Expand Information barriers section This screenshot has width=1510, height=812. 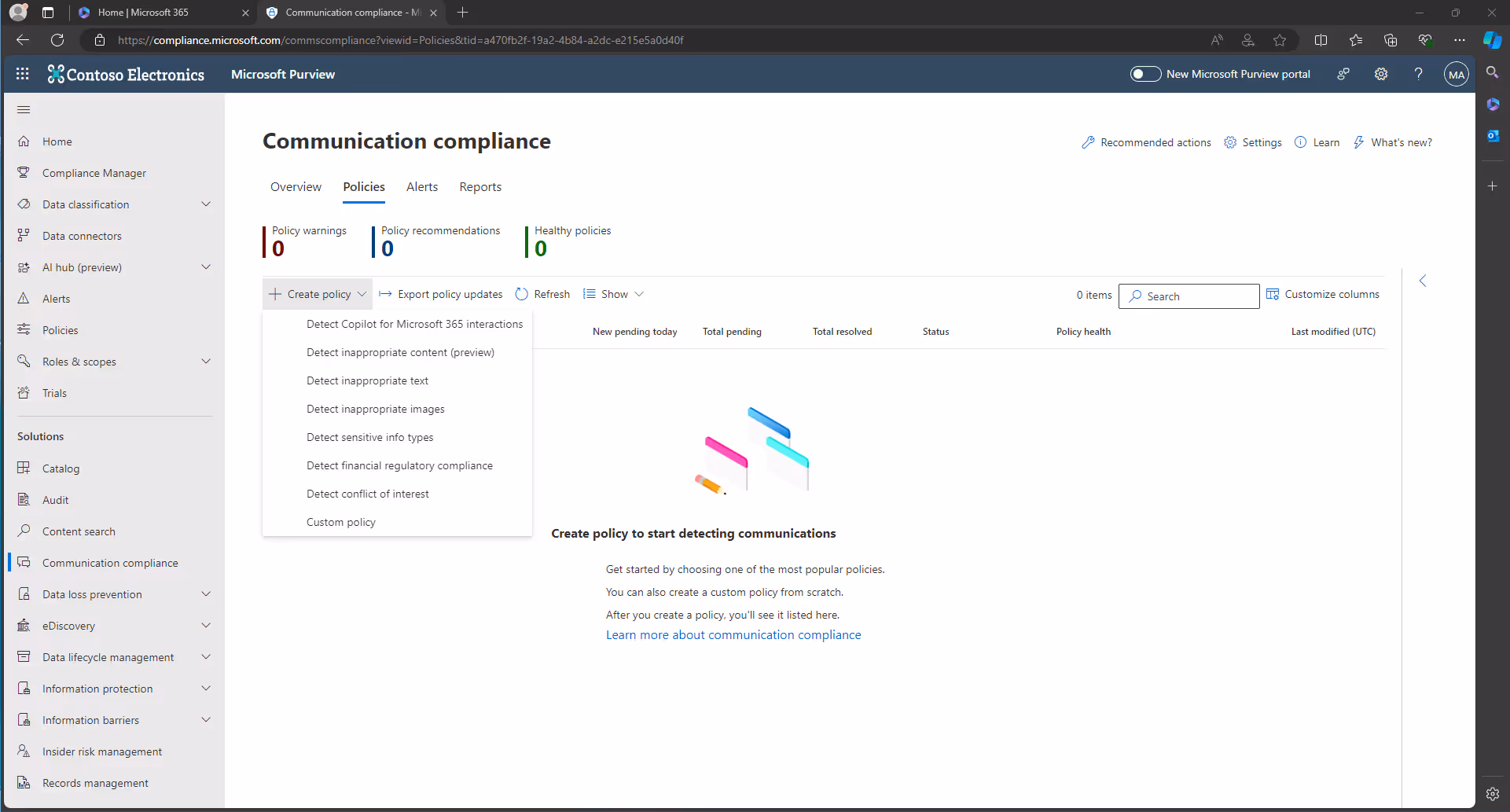pyautogui.click(x=206, y=720)
